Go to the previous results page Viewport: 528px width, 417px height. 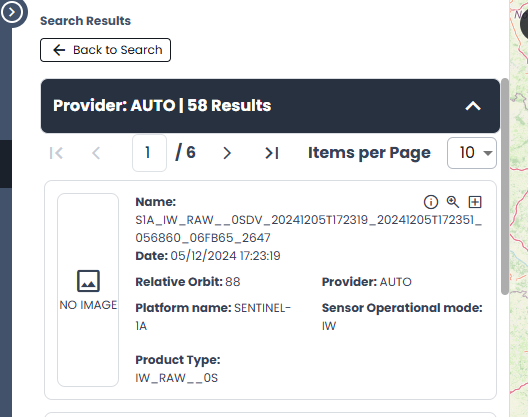[x=96, y=153]
